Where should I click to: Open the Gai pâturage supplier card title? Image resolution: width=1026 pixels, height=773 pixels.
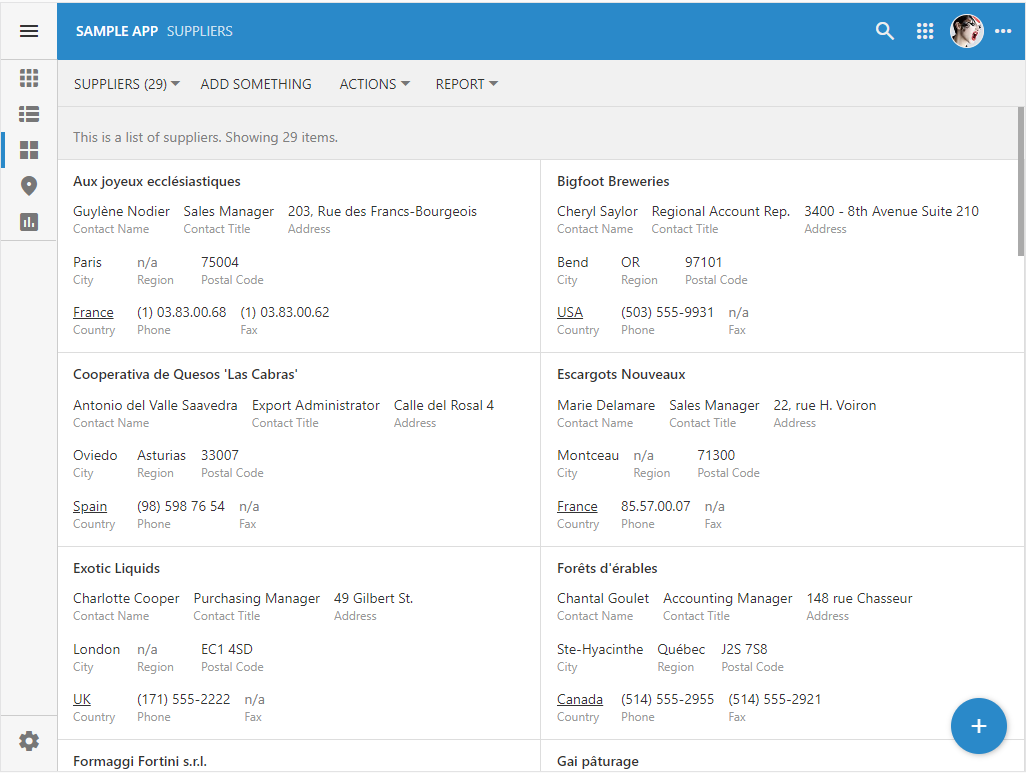coord(597,761)
